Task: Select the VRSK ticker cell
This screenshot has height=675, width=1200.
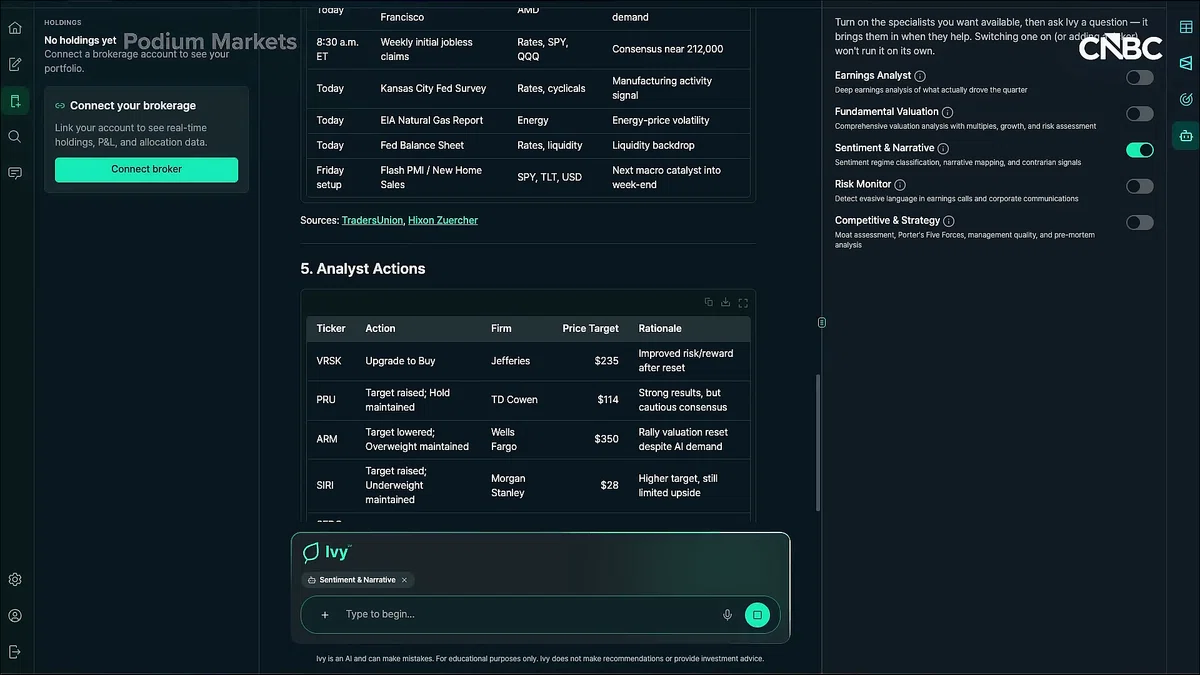Action: point(329,361)
